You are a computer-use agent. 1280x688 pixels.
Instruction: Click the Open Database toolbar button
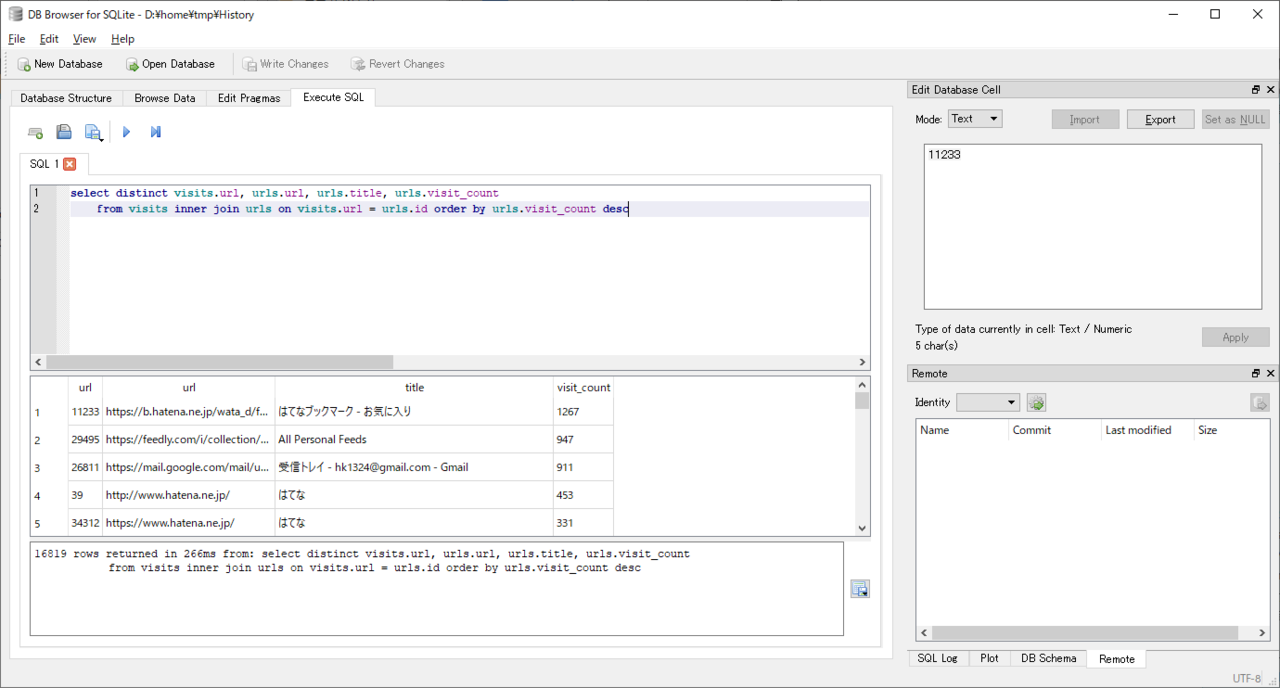[170, 64]
